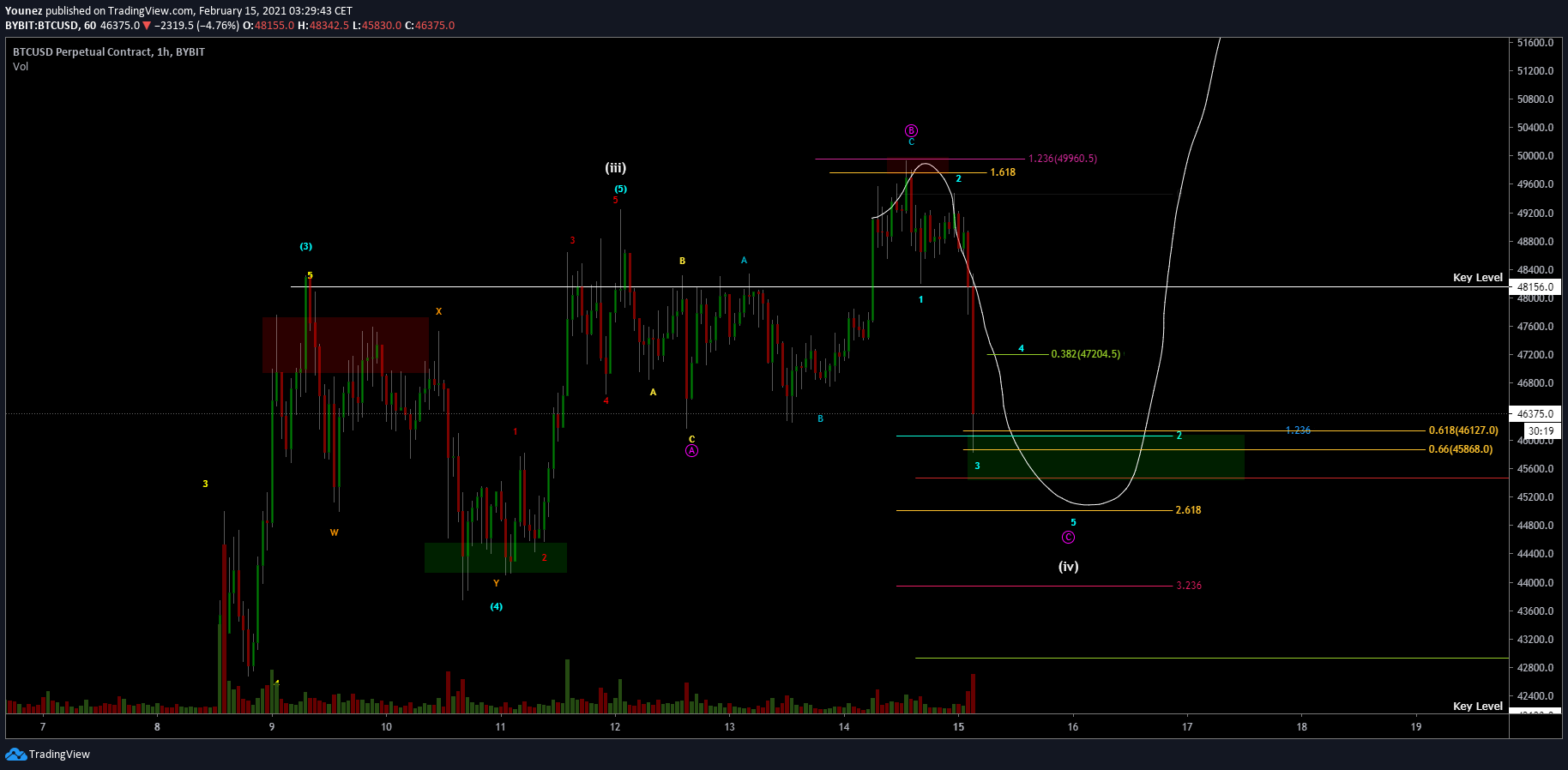This screenshot has height=770, width=1568.
Task: Click the high value H:48342.5 in header
Action: 323,26
